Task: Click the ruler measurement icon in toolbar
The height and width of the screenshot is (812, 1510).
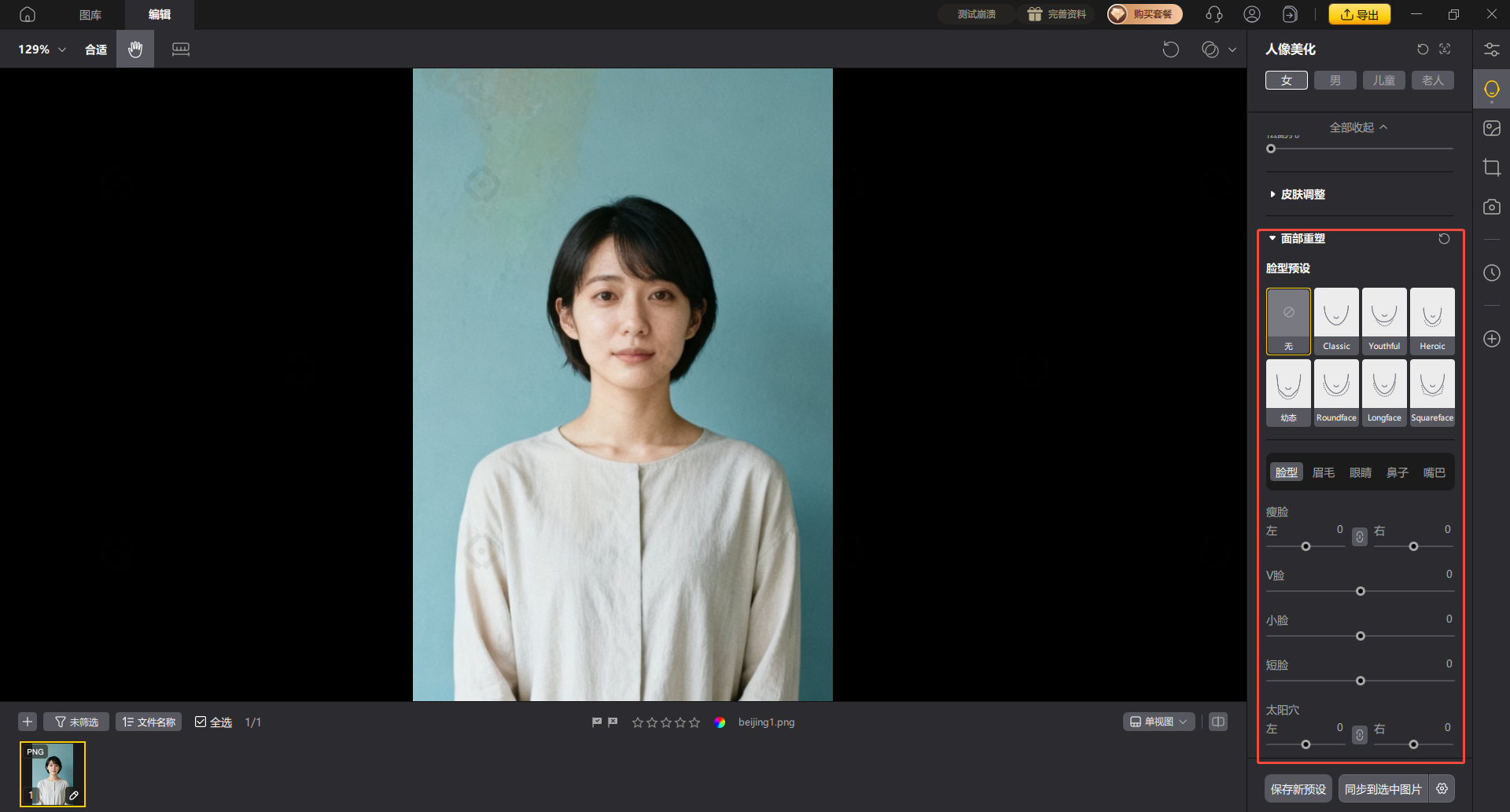Action: 181,50
